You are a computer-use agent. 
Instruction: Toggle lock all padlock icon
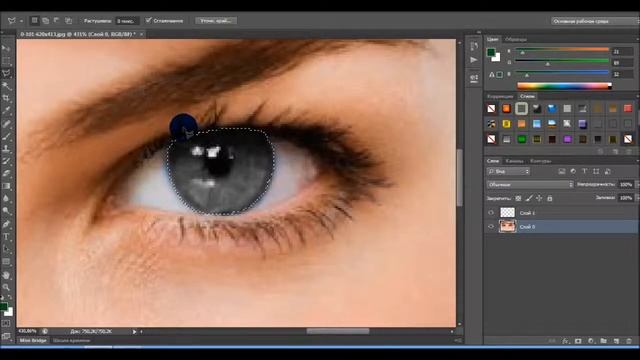click(550, 198)
